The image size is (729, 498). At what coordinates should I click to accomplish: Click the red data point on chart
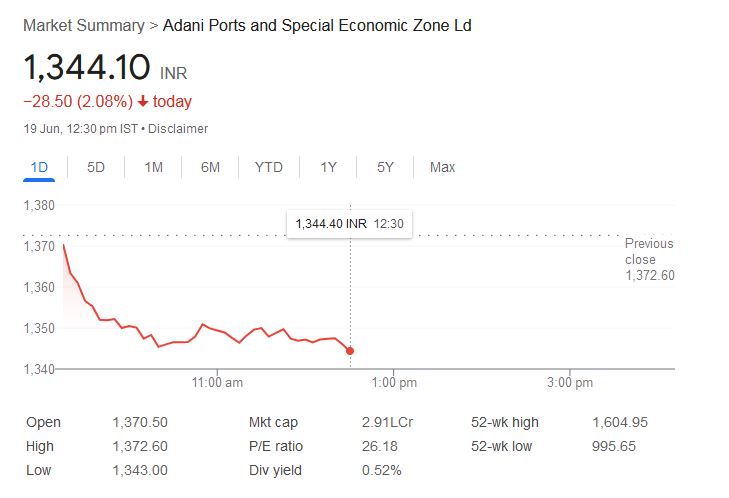click(350, 350)
